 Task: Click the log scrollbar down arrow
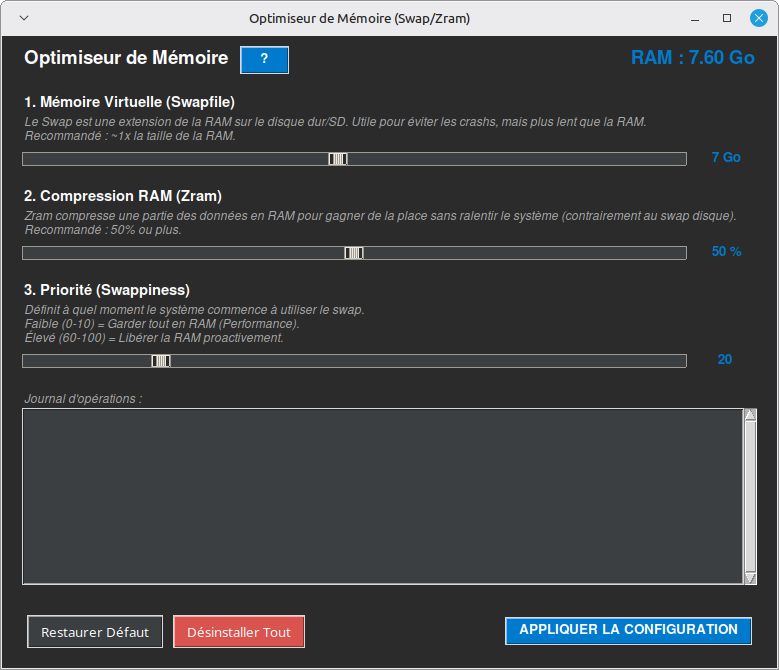[750, 577]
